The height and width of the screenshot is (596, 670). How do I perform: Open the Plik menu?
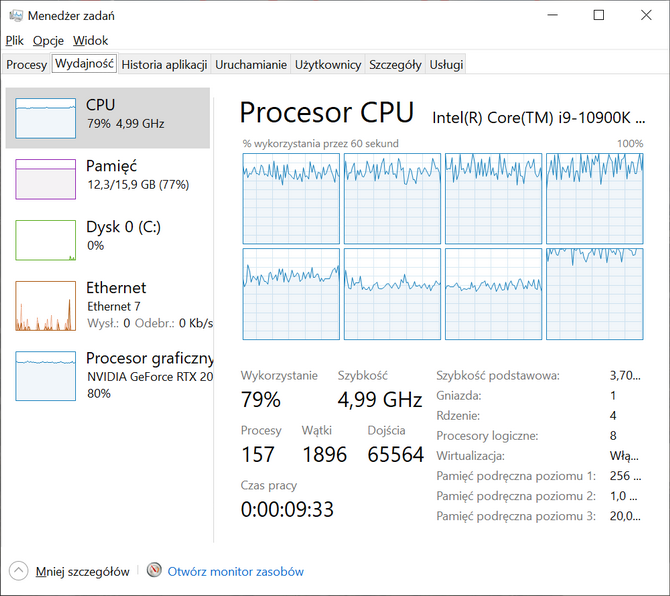point(15,41)
